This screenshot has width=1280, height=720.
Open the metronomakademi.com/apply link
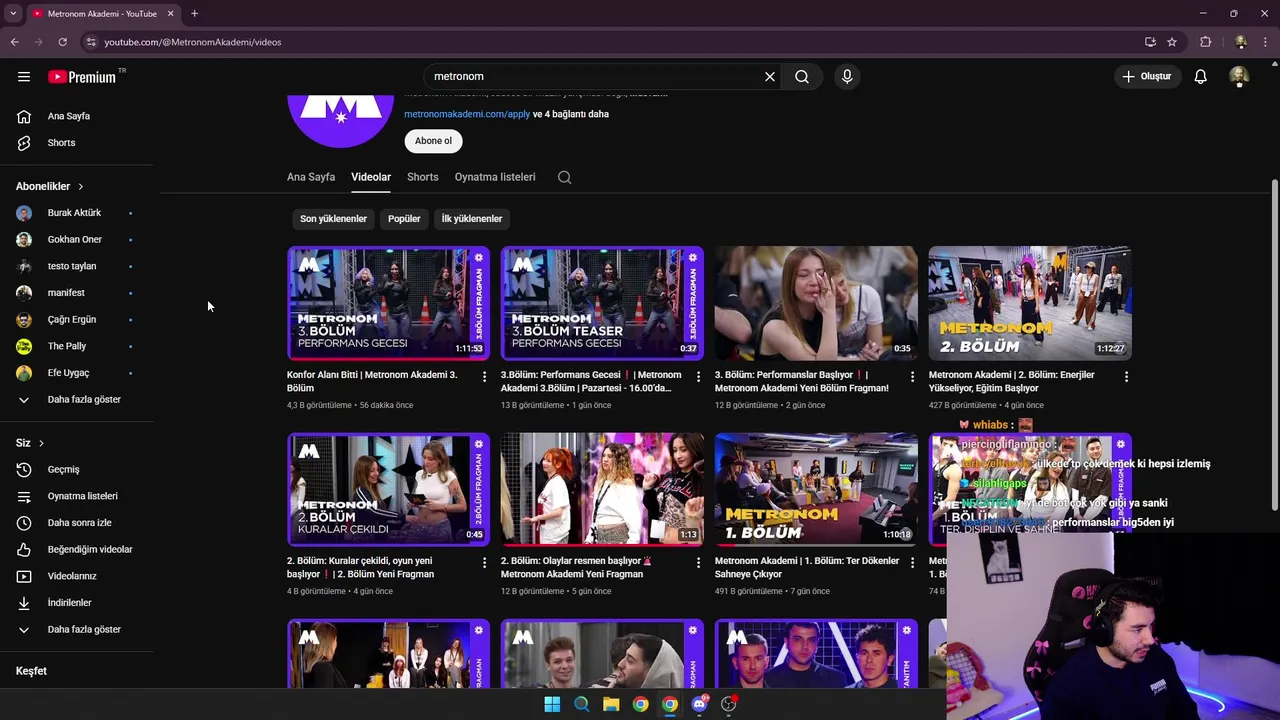point(467,114)
